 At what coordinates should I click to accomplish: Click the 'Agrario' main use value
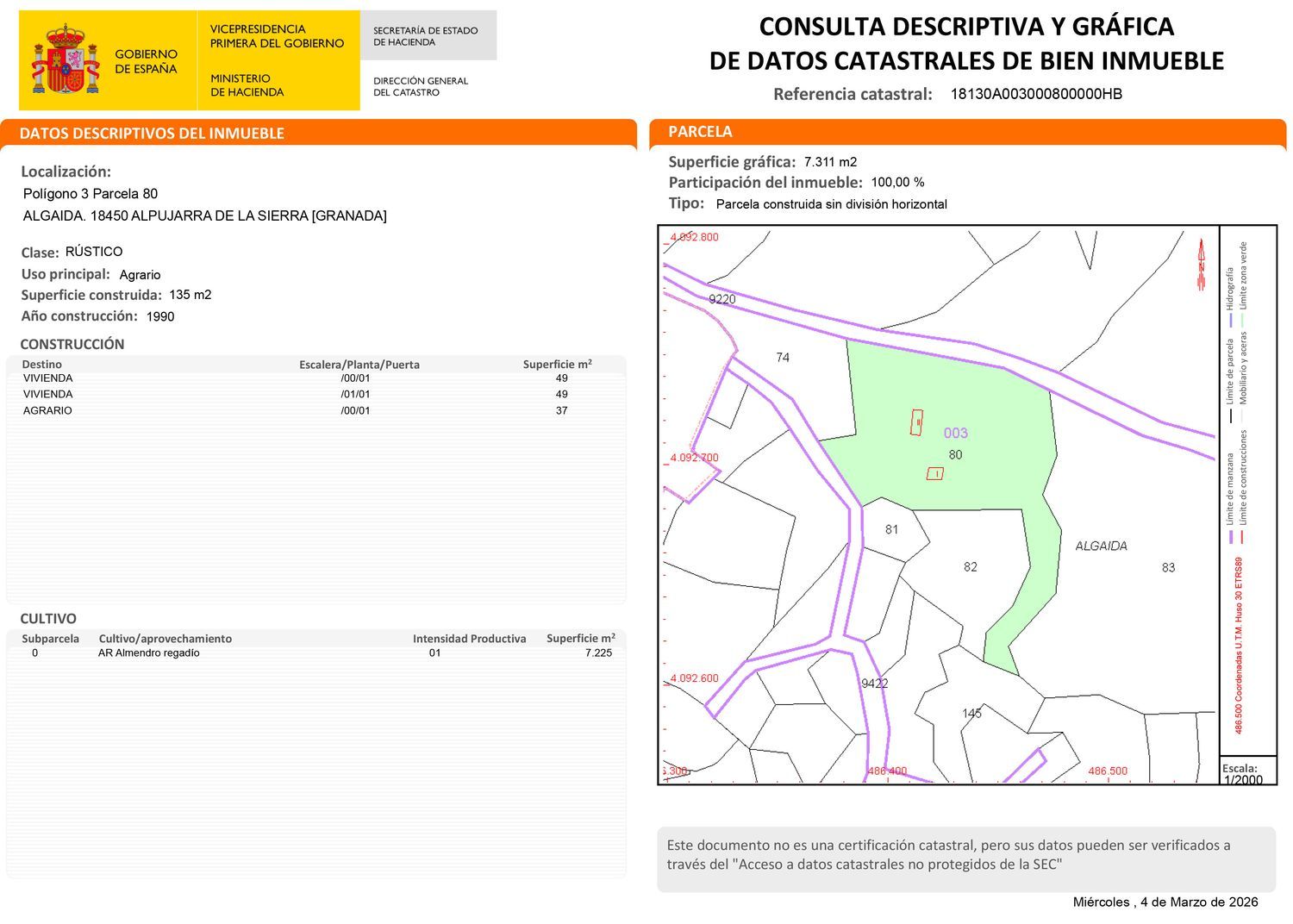coord(140,275)
